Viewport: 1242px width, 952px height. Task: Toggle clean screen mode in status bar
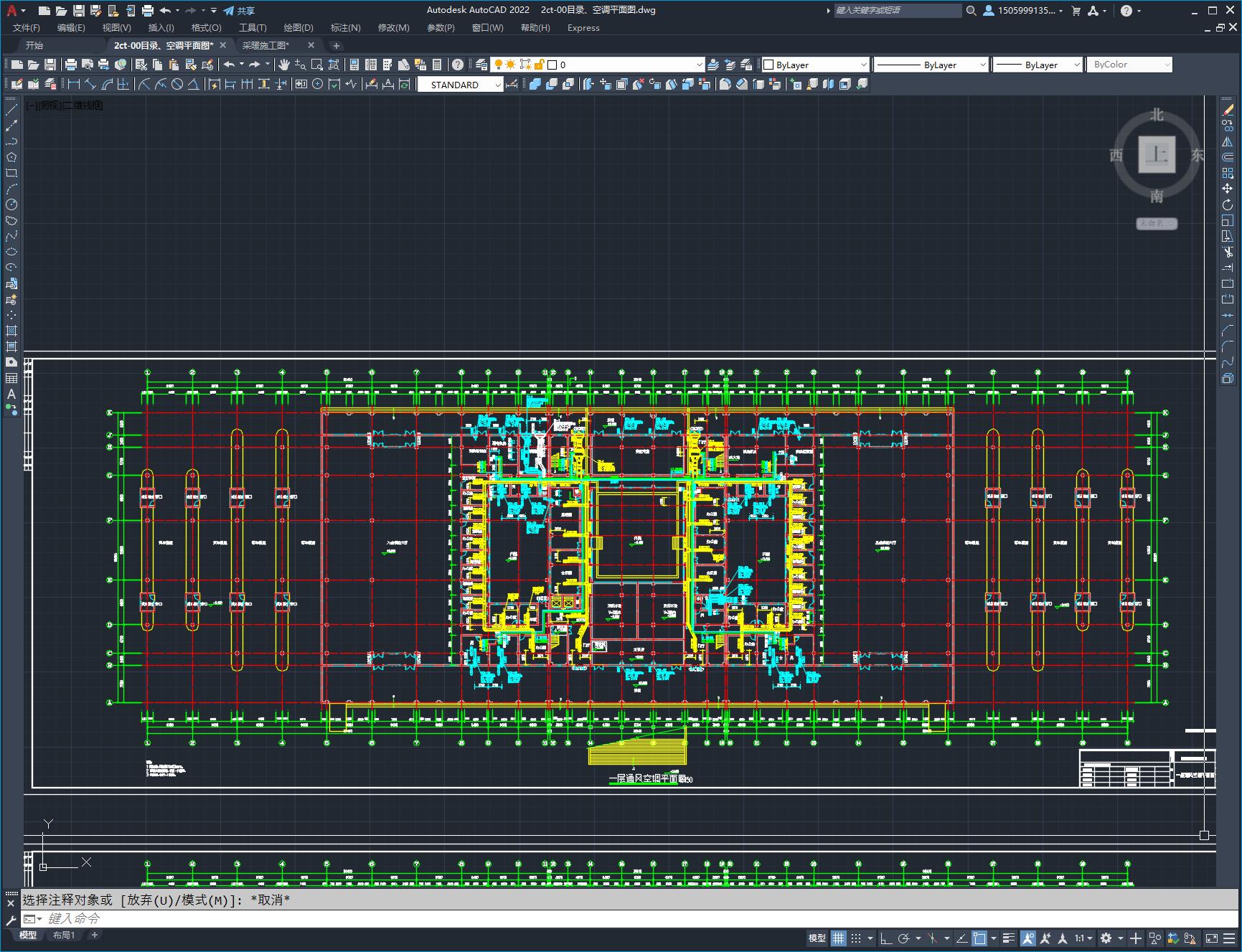(1212, 938)
